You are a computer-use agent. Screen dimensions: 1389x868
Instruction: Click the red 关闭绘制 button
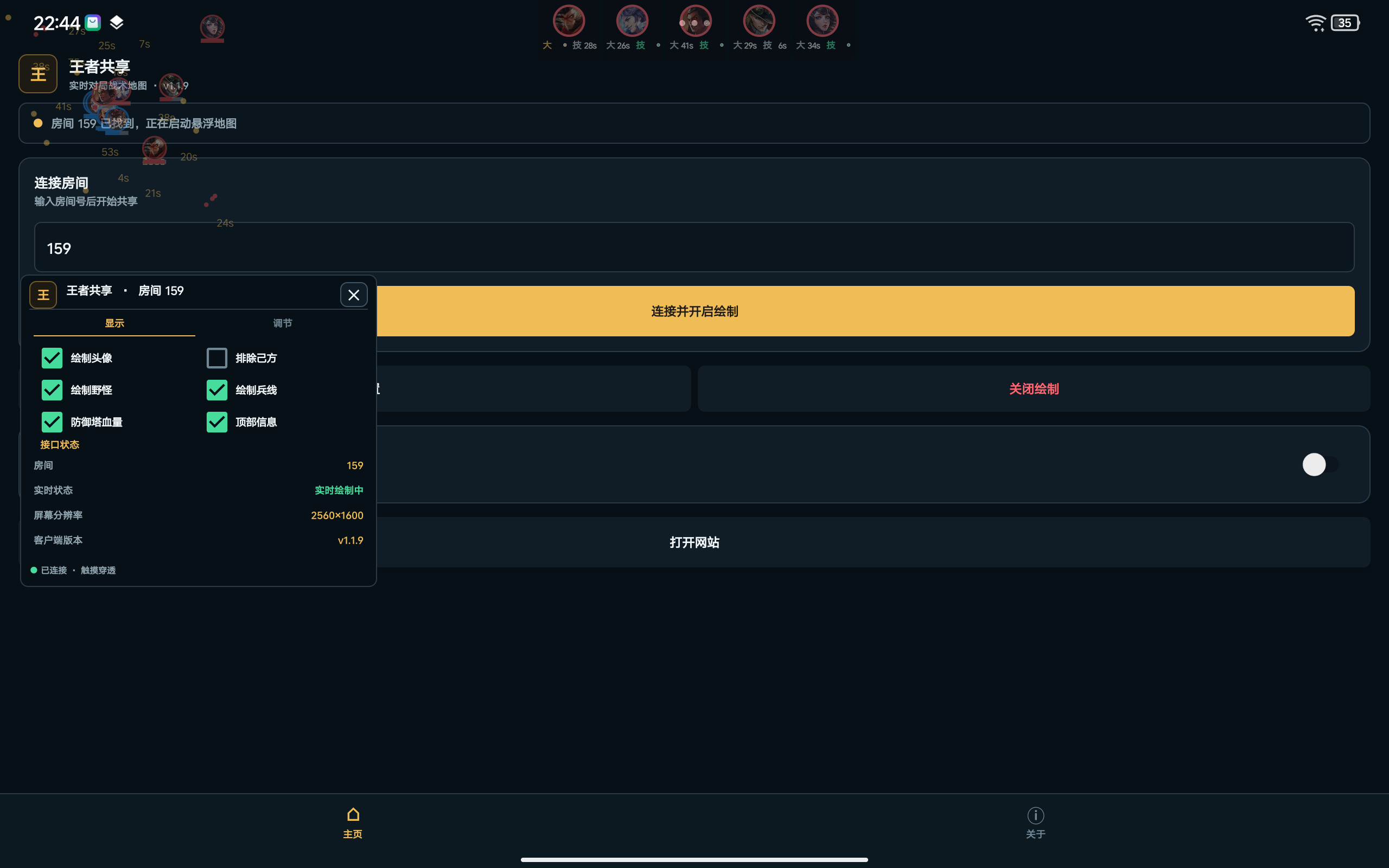pos(1034,388)
